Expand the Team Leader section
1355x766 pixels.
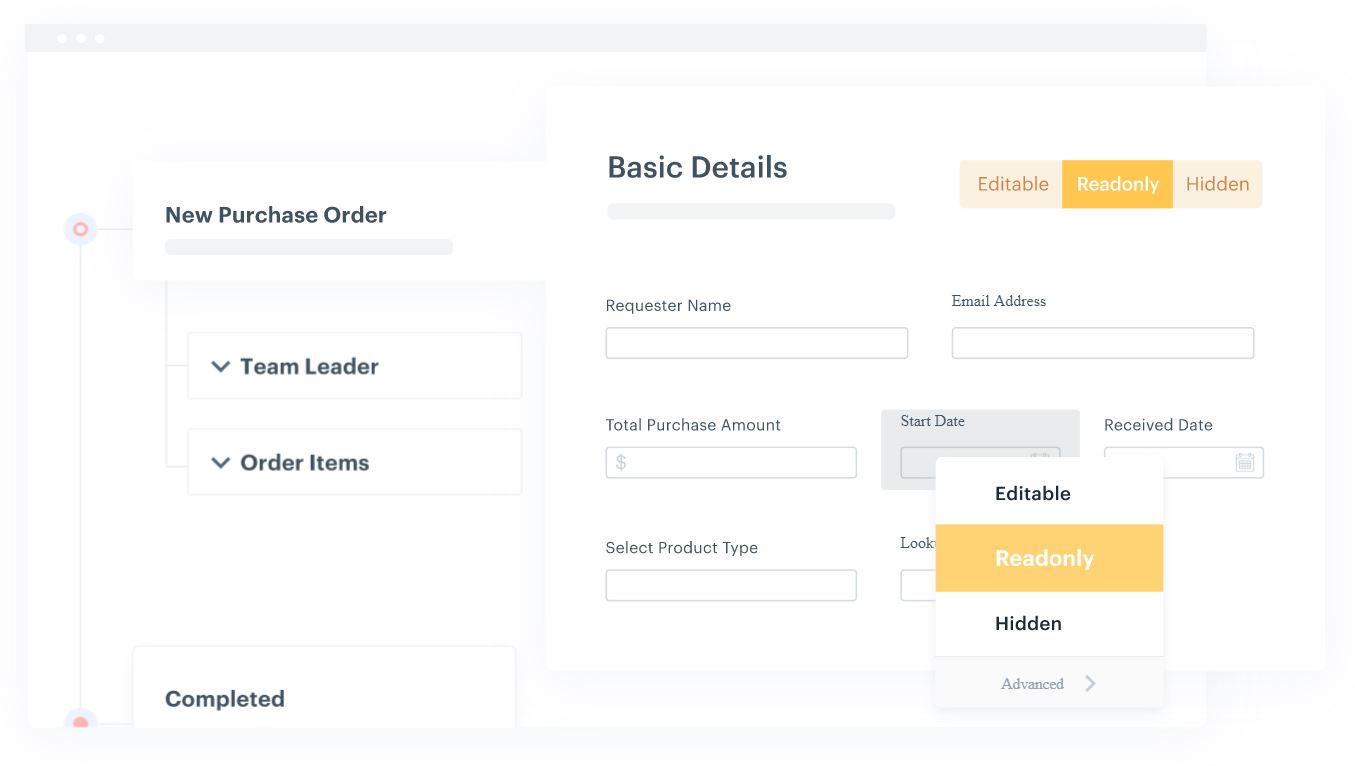click(221, 367)
